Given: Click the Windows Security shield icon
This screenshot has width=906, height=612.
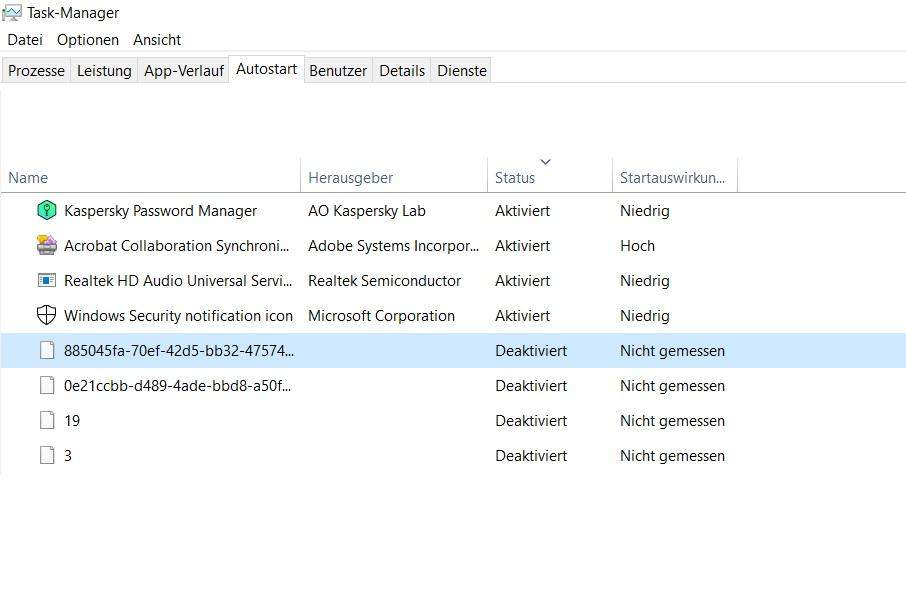Looking at the screenshot, I should pos(46,316).
